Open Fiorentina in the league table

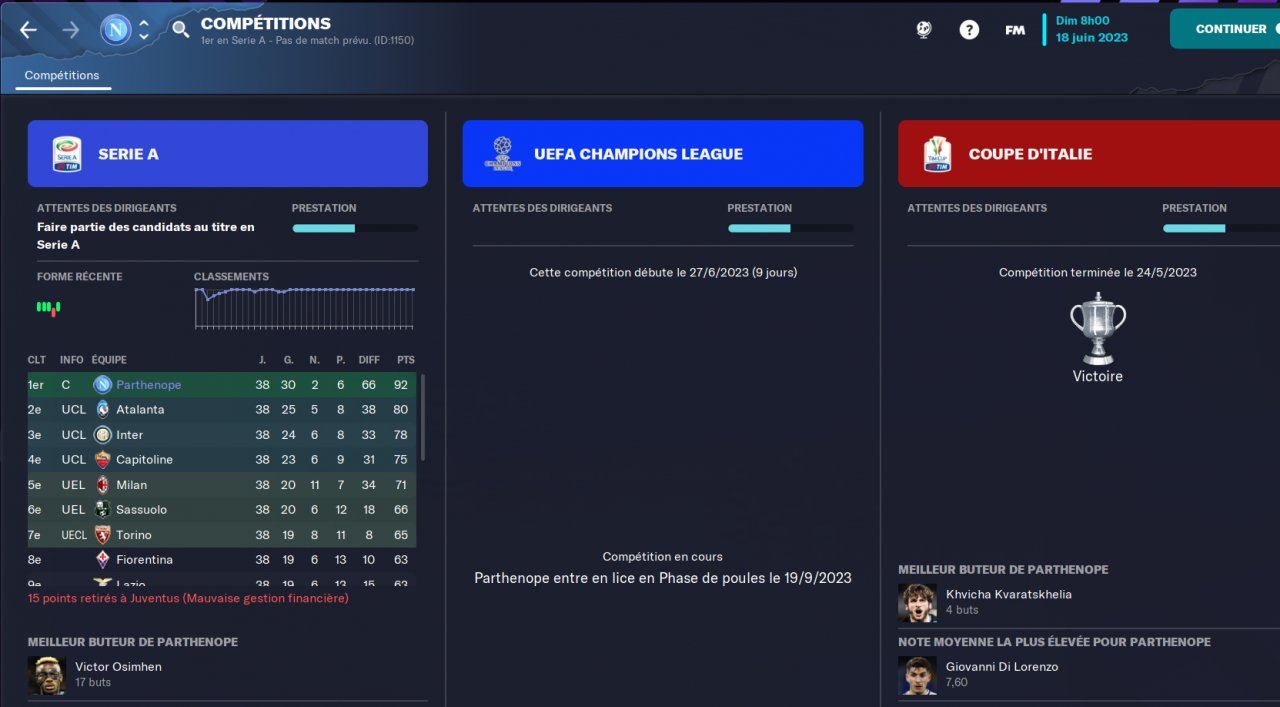click(144, 560)
